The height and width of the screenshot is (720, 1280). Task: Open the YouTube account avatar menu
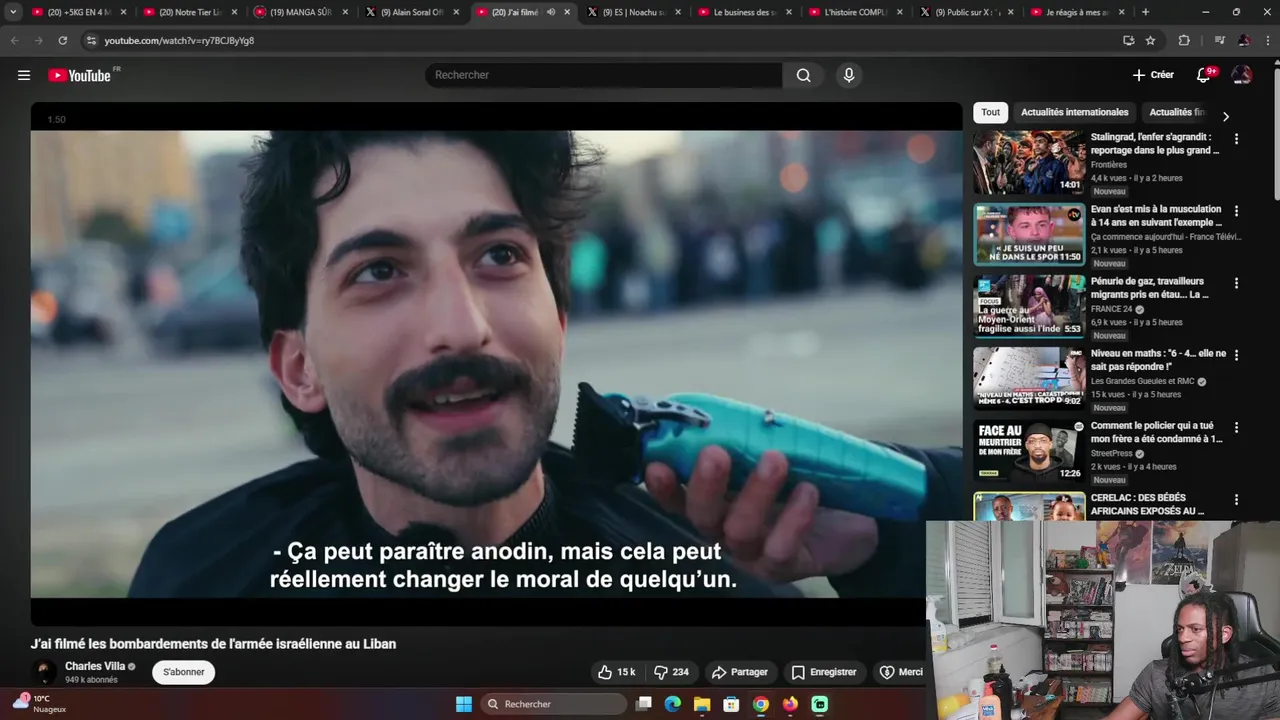[x=1242, y=75]
